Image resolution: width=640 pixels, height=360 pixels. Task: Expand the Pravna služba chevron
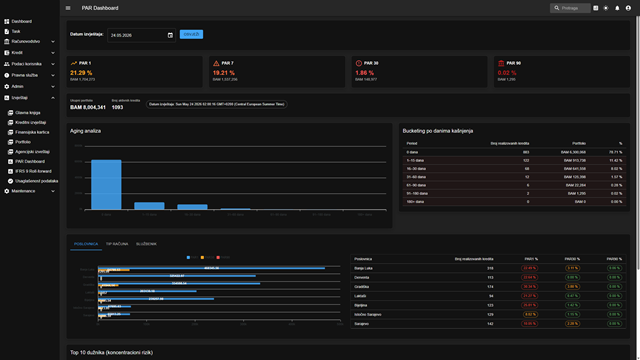[x=53, y=76]
